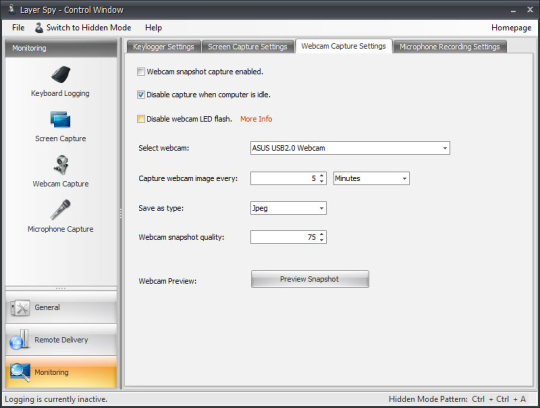Open the File menu
Viewport: 540px width, 408px height.
[x=18, y=28]
